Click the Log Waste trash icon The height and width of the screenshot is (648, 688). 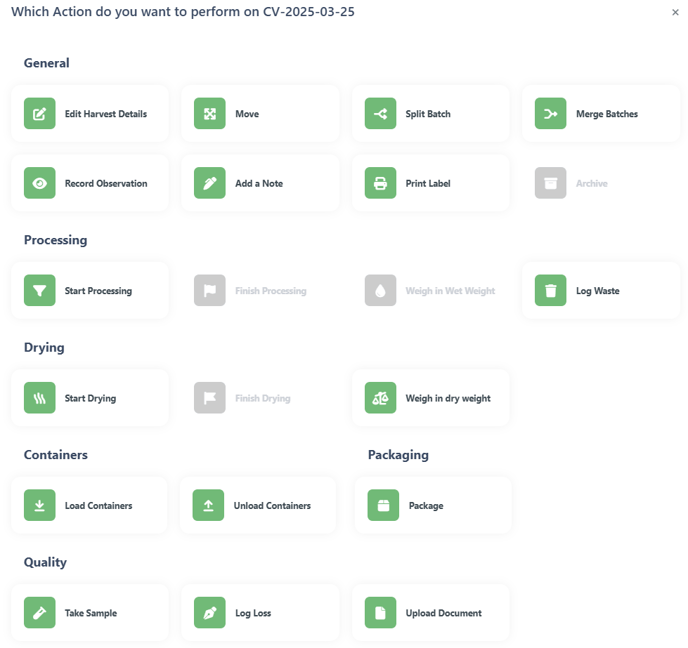(551, 290)
